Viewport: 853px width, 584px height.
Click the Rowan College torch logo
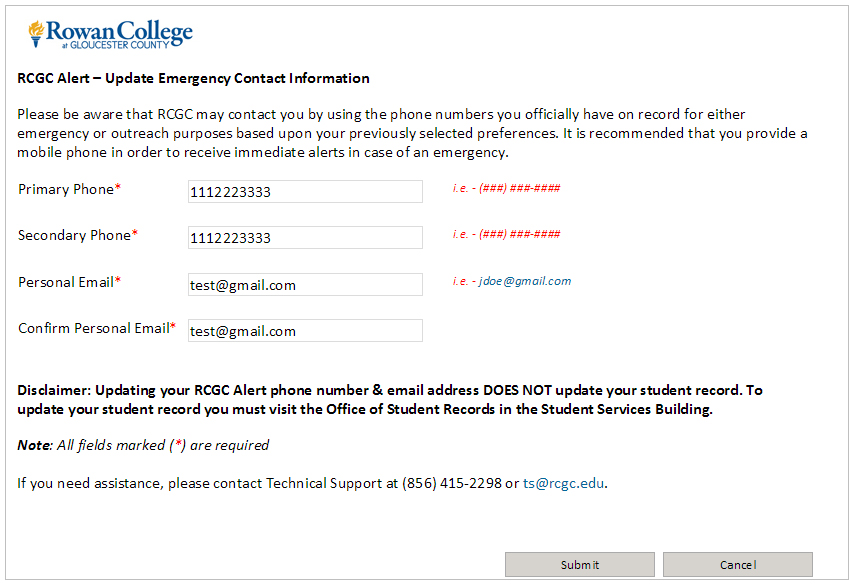point(37,34)
